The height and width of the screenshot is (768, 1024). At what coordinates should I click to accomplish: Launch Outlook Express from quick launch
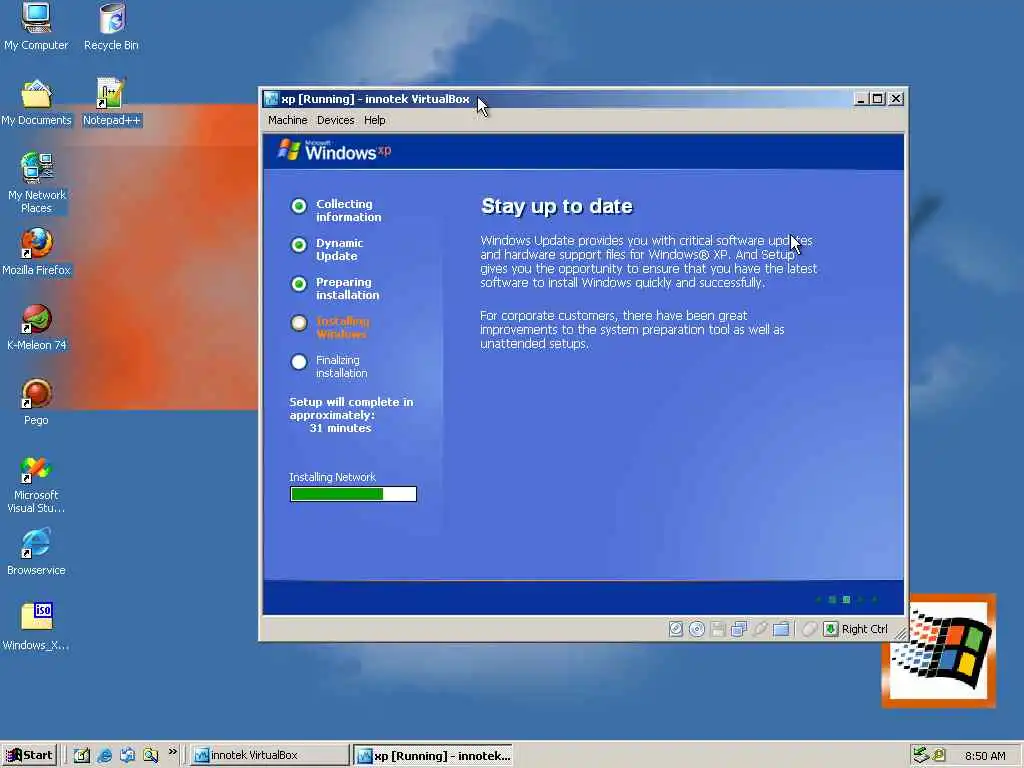click(x=127, y=756)
